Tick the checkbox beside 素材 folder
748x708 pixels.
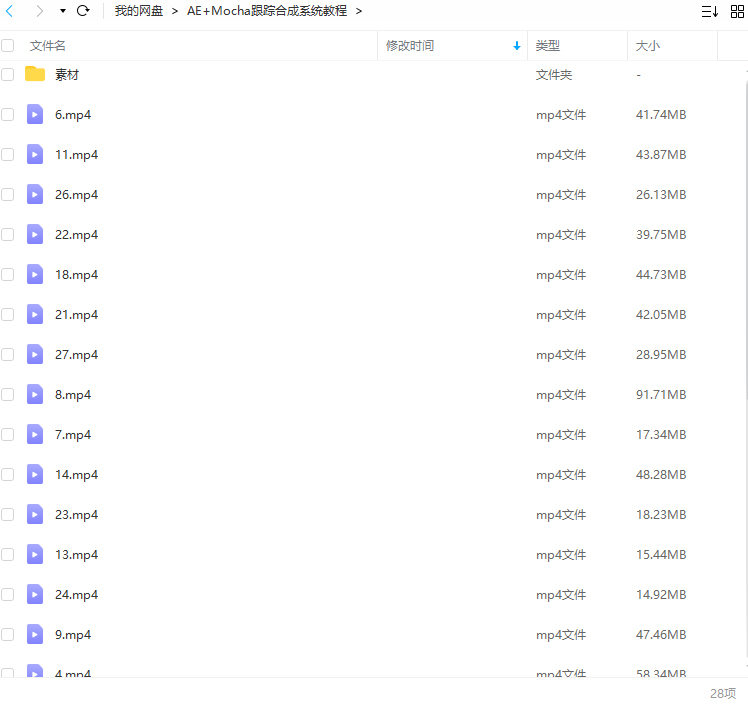(x=8, y=75)
